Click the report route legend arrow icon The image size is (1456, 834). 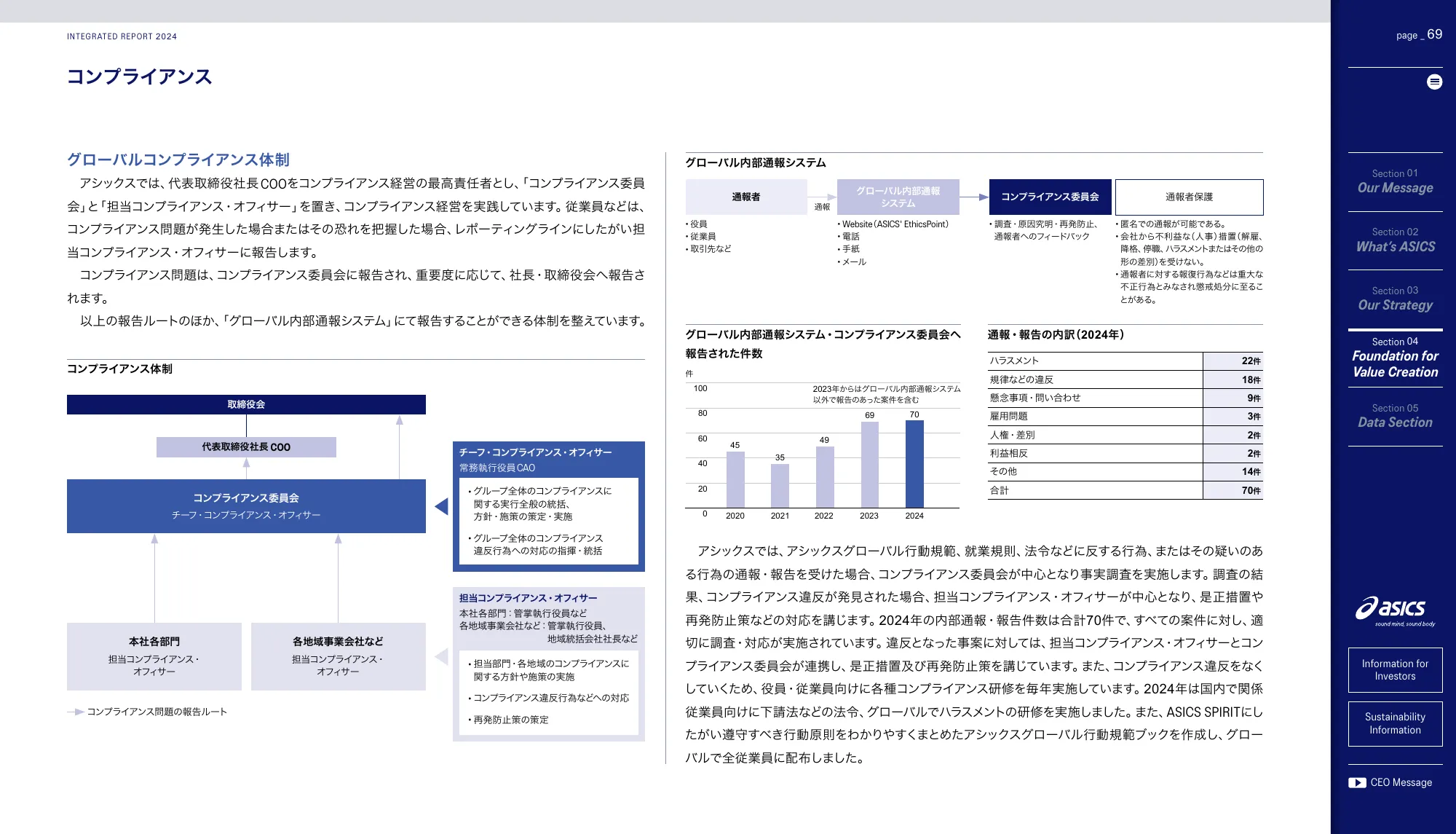tap(76, 712)
